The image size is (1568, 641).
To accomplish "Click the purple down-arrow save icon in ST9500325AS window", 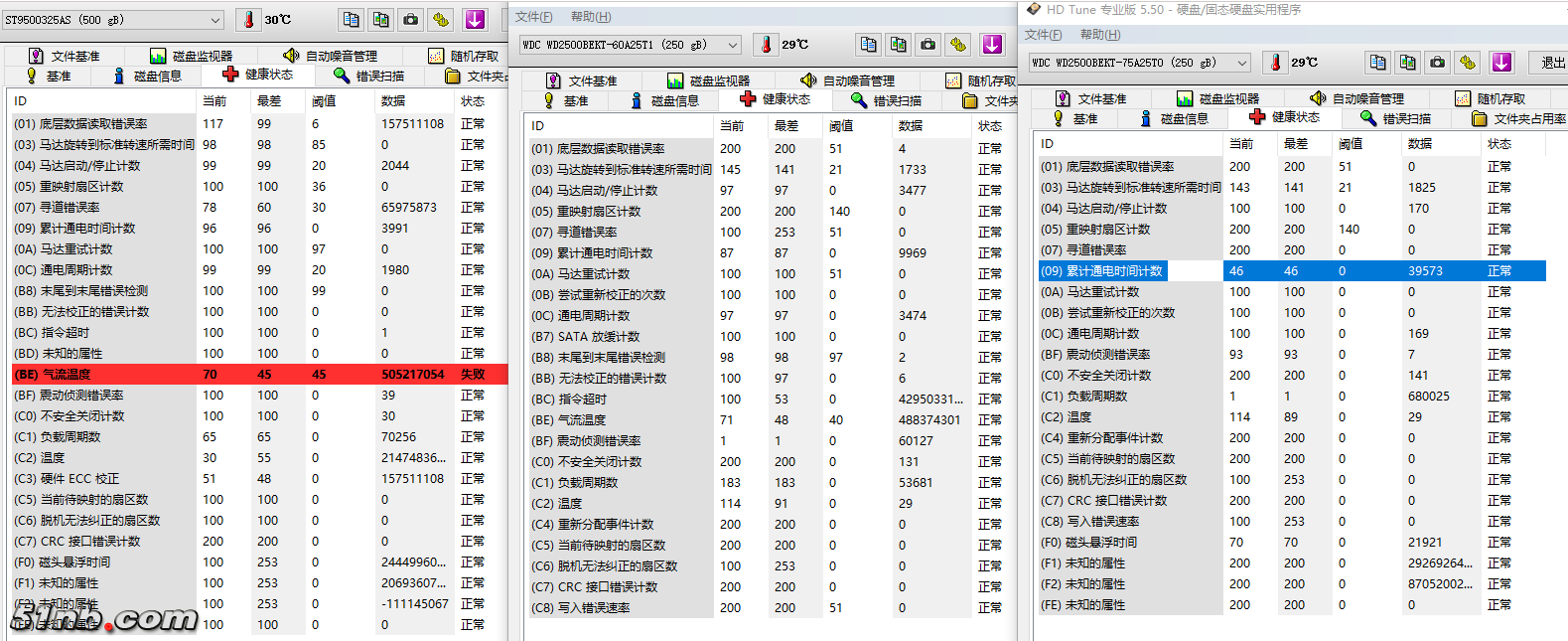I will pos(475,20).
